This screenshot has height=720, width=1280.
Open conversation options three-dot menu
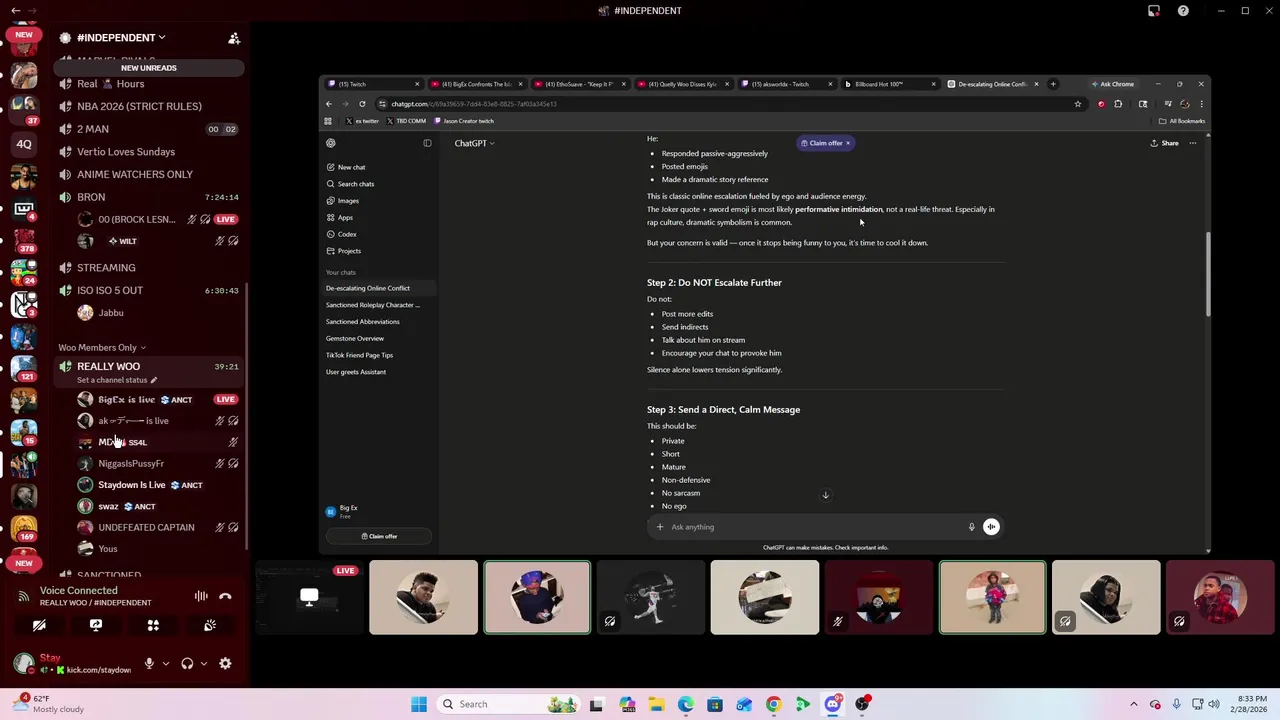click(1192, 143)
